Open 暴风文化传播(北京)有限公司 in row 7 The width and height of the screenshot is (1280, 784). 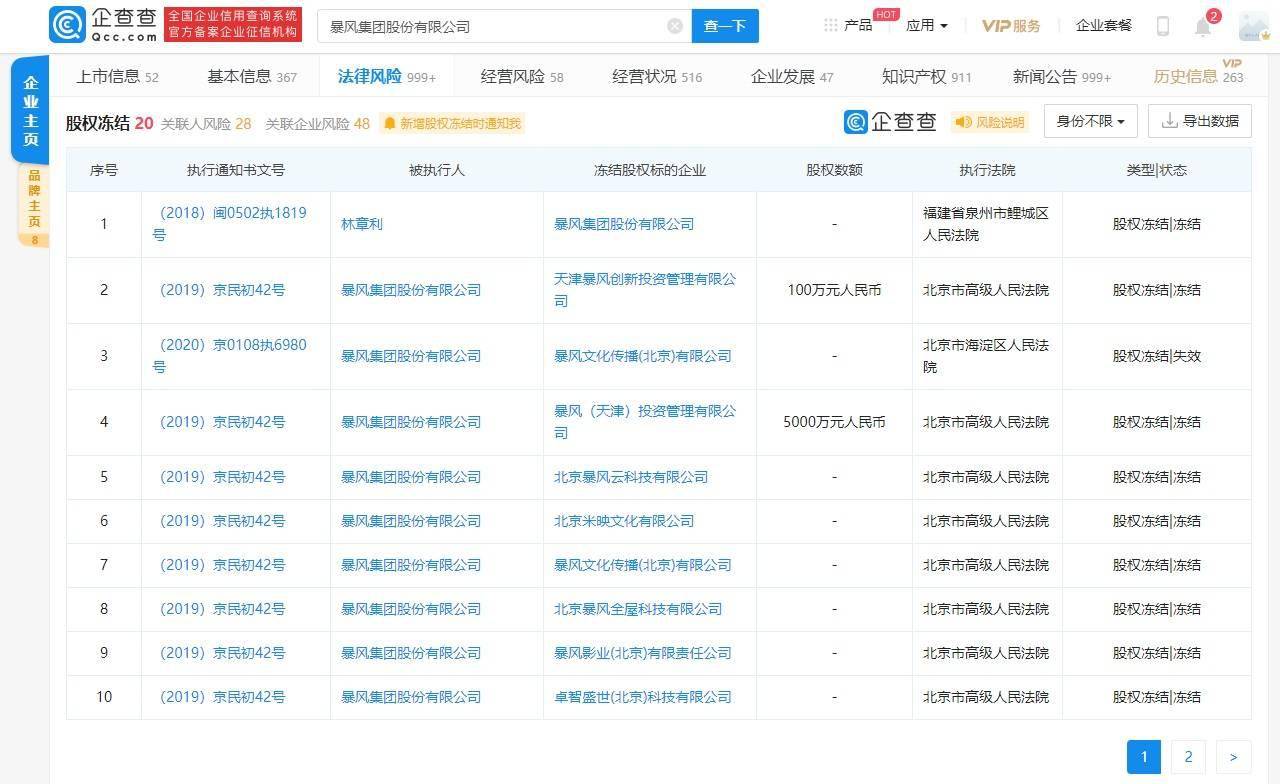643,565
